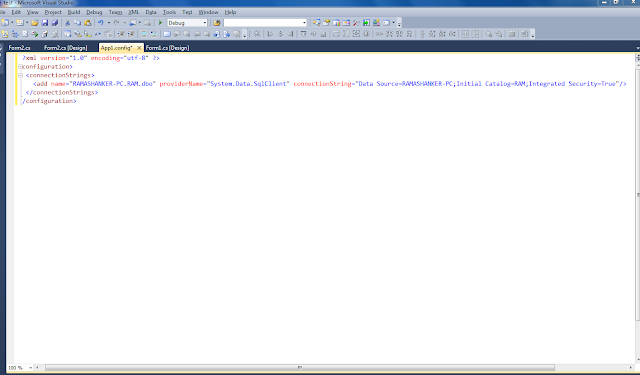Click the Paste clipboard icon
Screen dimensions: 640x375
(88, 23)
